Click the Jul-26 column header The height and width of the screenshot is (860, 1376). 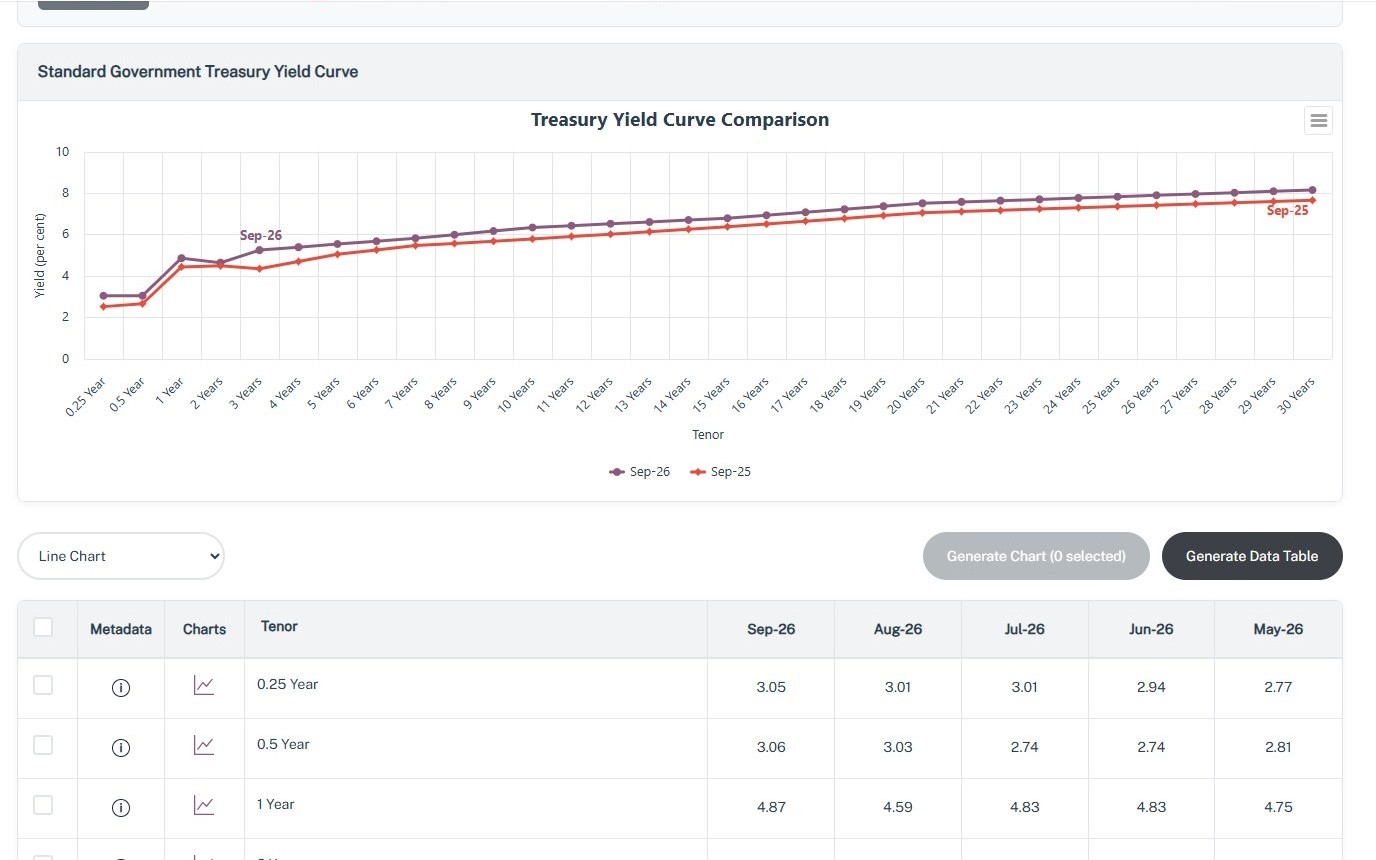coord(1025,629)
